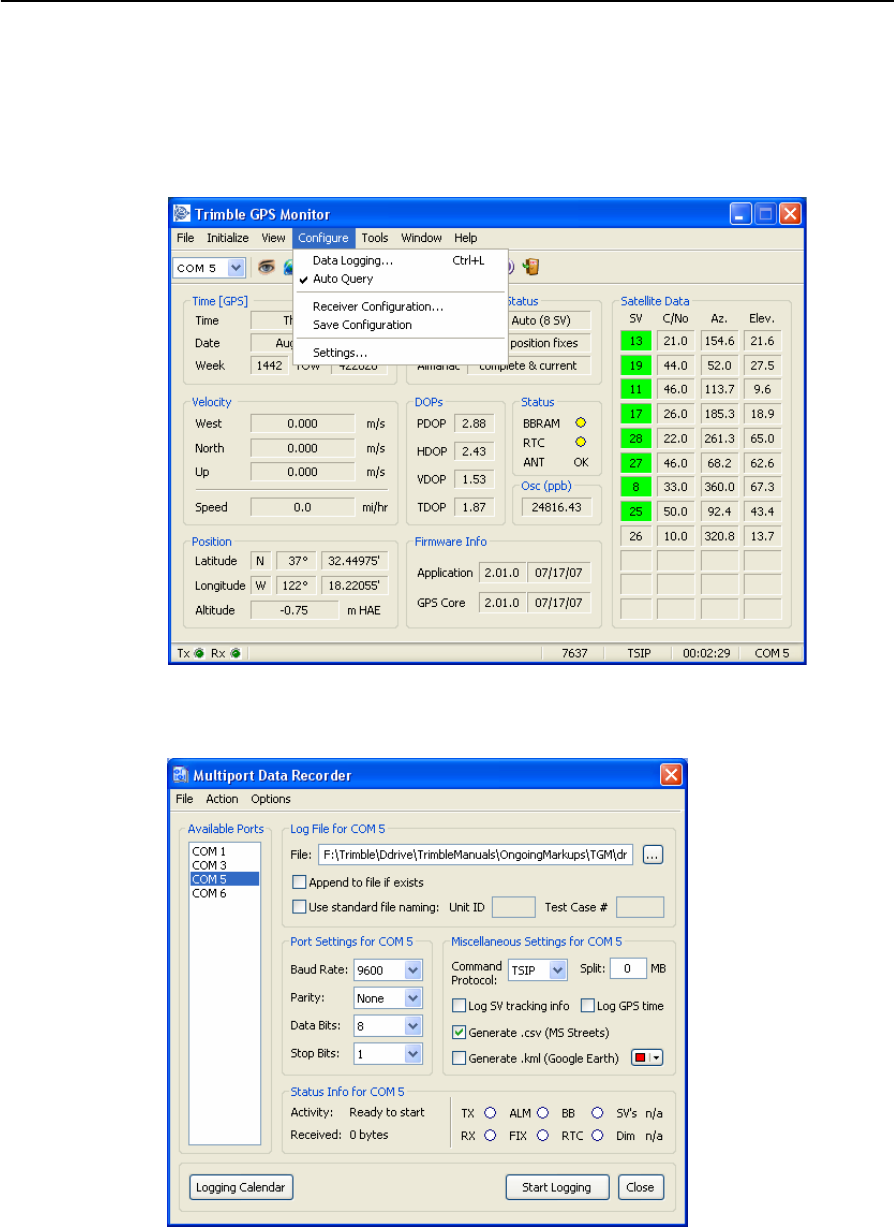Click the eye icon in GPS Monitor toolbar

click(267, 267)
